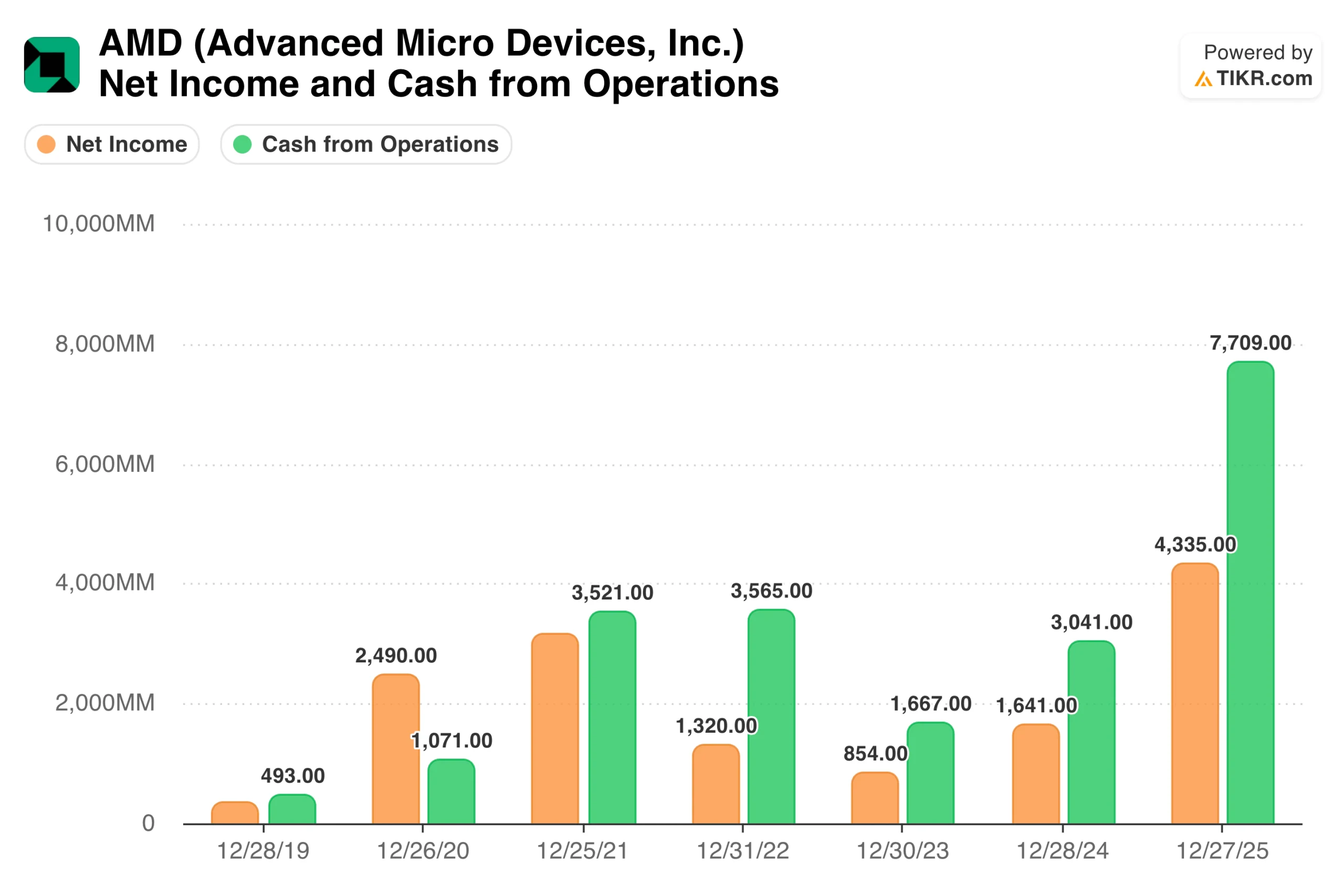Click the green Cash from Operations dot
This screenshot has height=896, width=1344.
[x=242, y=144]
